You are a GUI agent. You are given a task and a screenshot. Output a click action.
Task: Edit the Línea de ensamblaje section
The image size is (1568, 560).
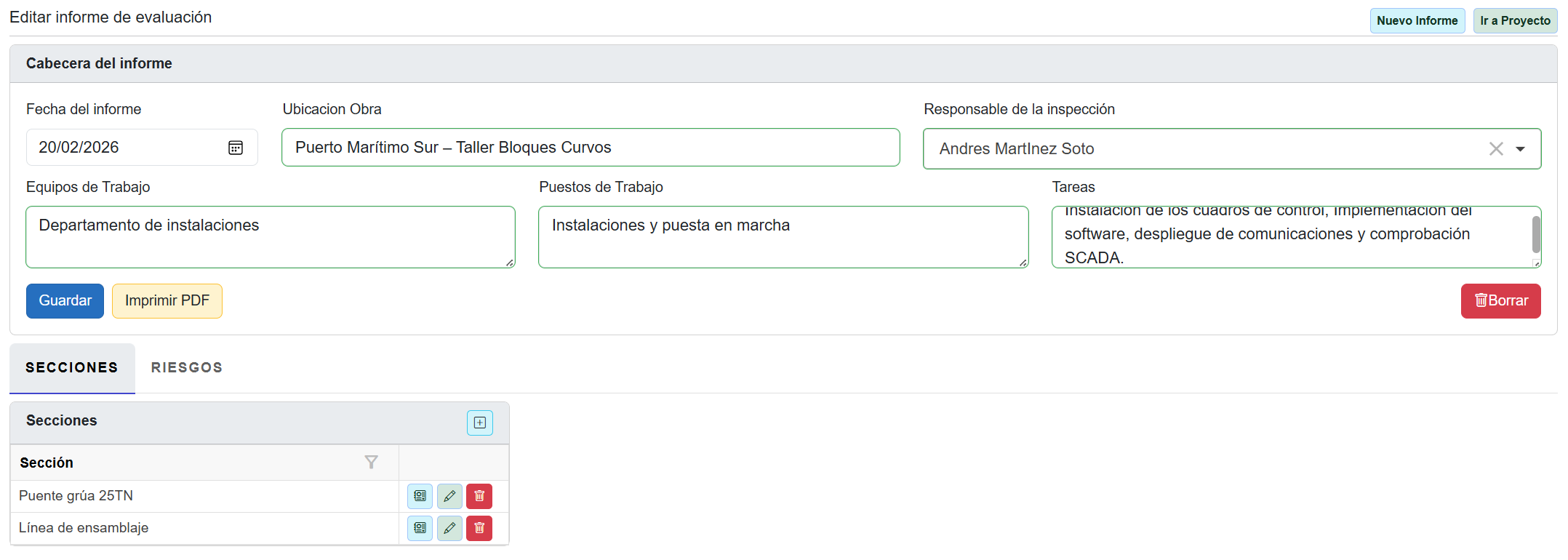(449, 528)
